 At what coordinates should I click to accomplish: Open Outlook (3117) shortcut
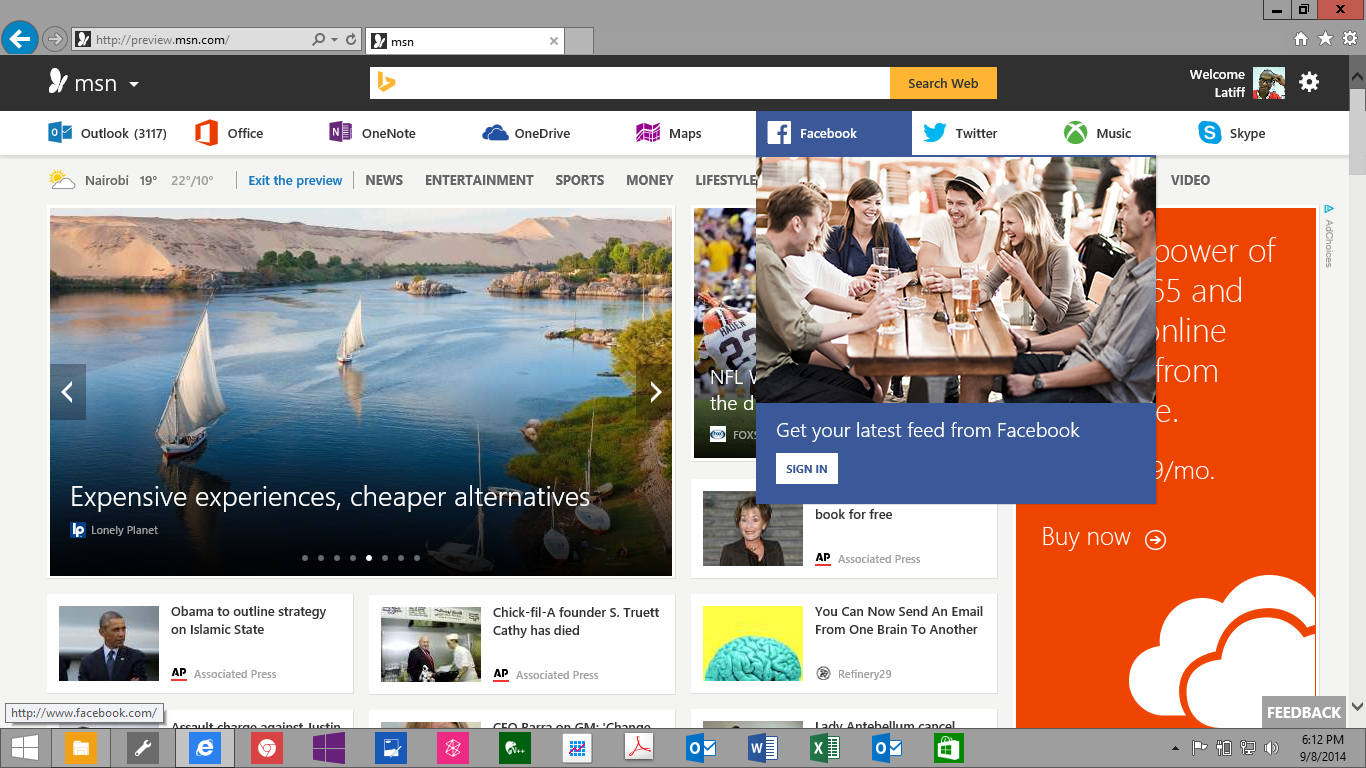tap(108, 133)
